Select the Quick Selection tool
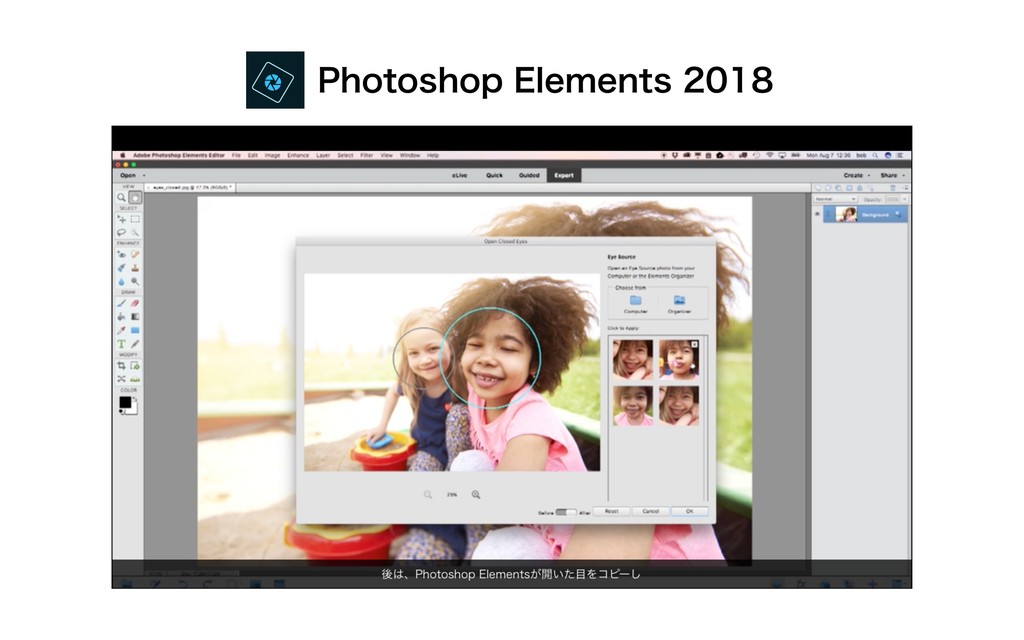1024x640 pixels. tap(135, 232)
